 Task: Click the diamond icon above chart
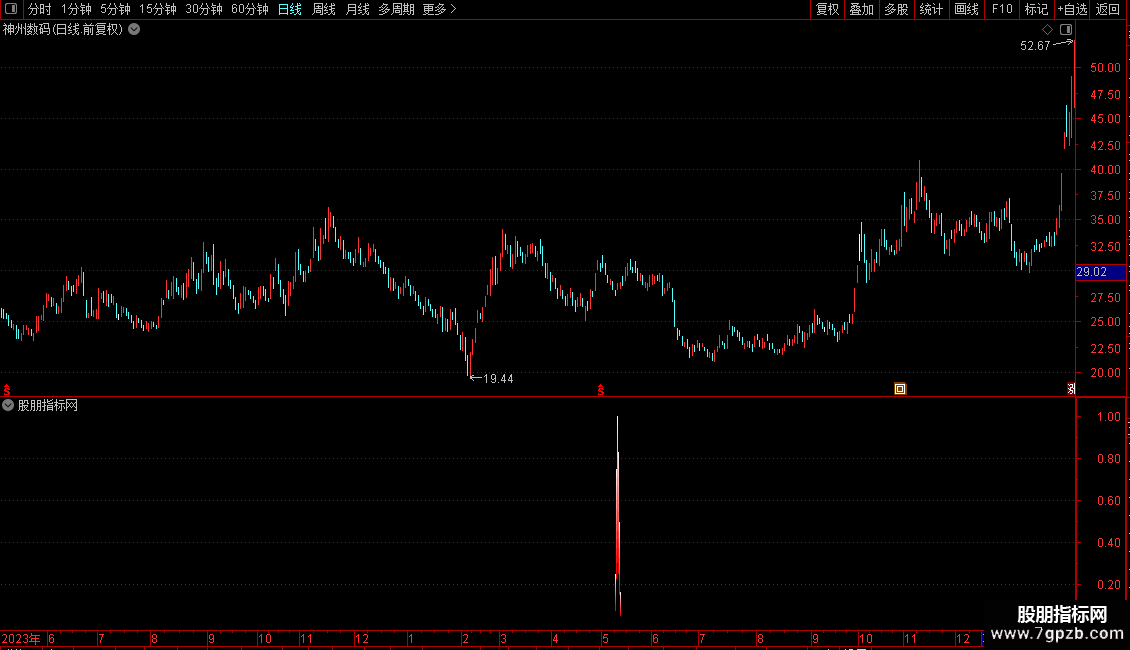[x=1047, y=30]
